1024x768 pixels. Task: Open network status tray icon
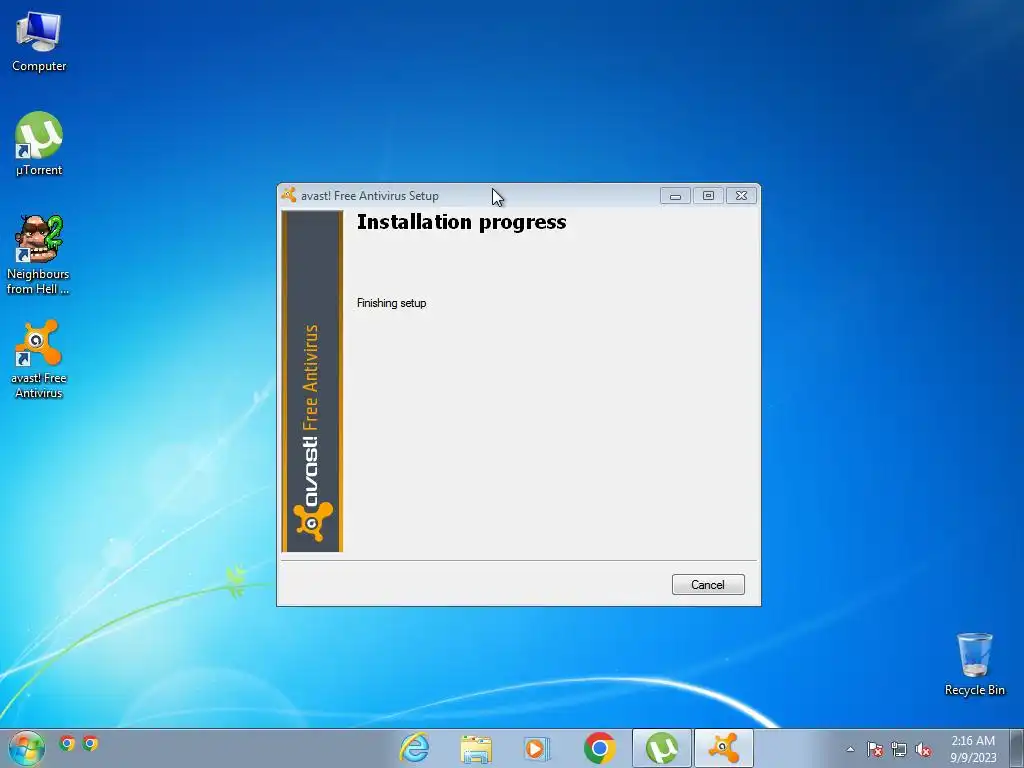pyautogui.click(x=899, y=750)
